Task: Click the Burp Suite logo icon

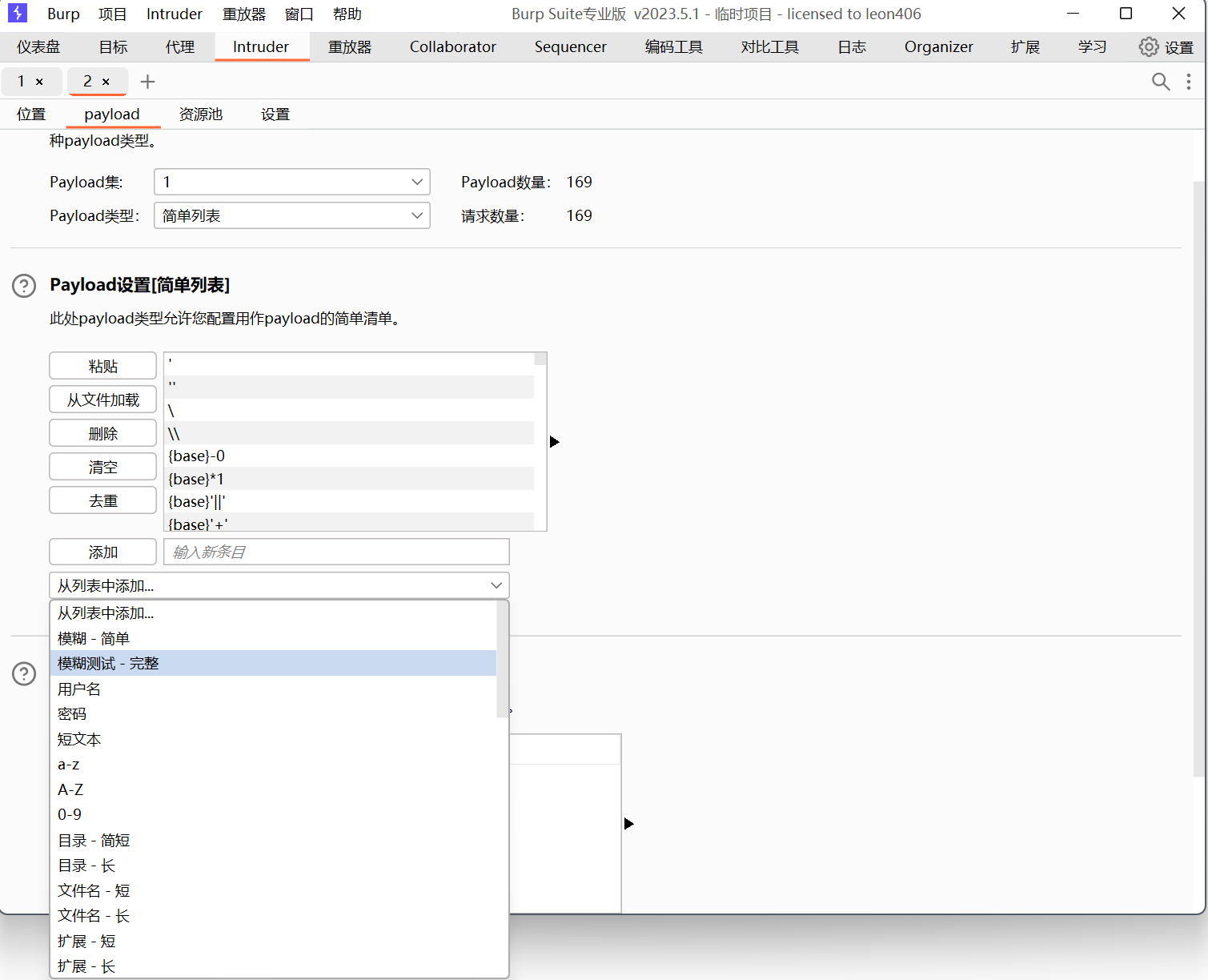Action: click(17, 14)
